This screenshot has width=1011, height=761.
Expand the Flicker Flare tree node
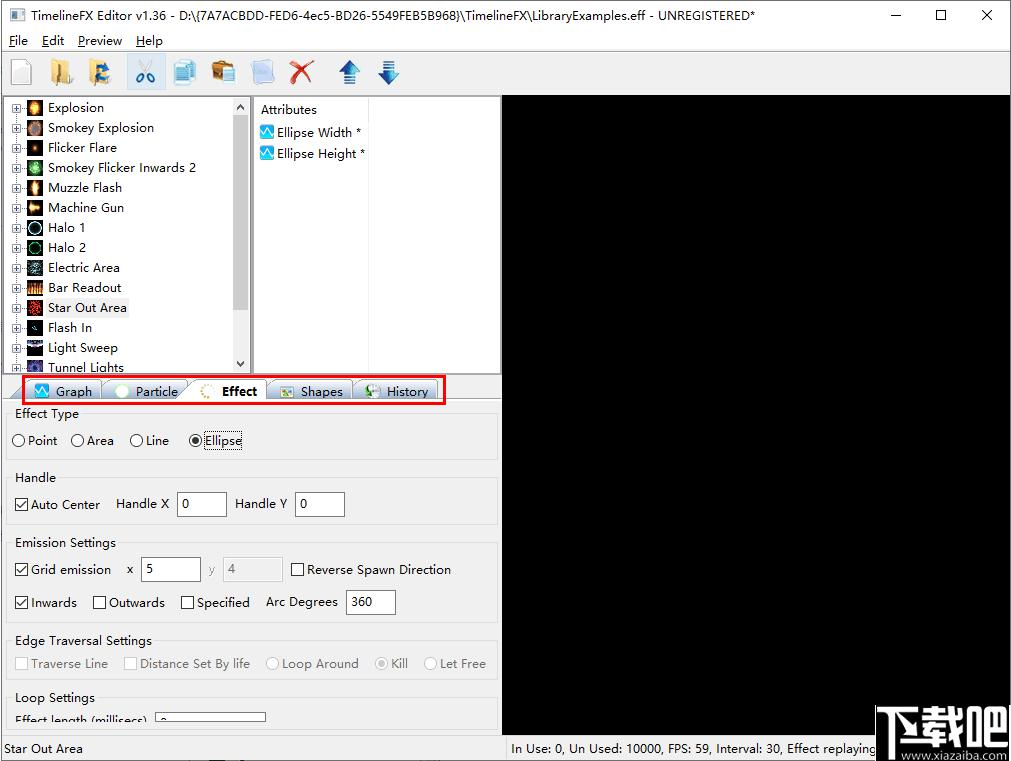(17, 148)
